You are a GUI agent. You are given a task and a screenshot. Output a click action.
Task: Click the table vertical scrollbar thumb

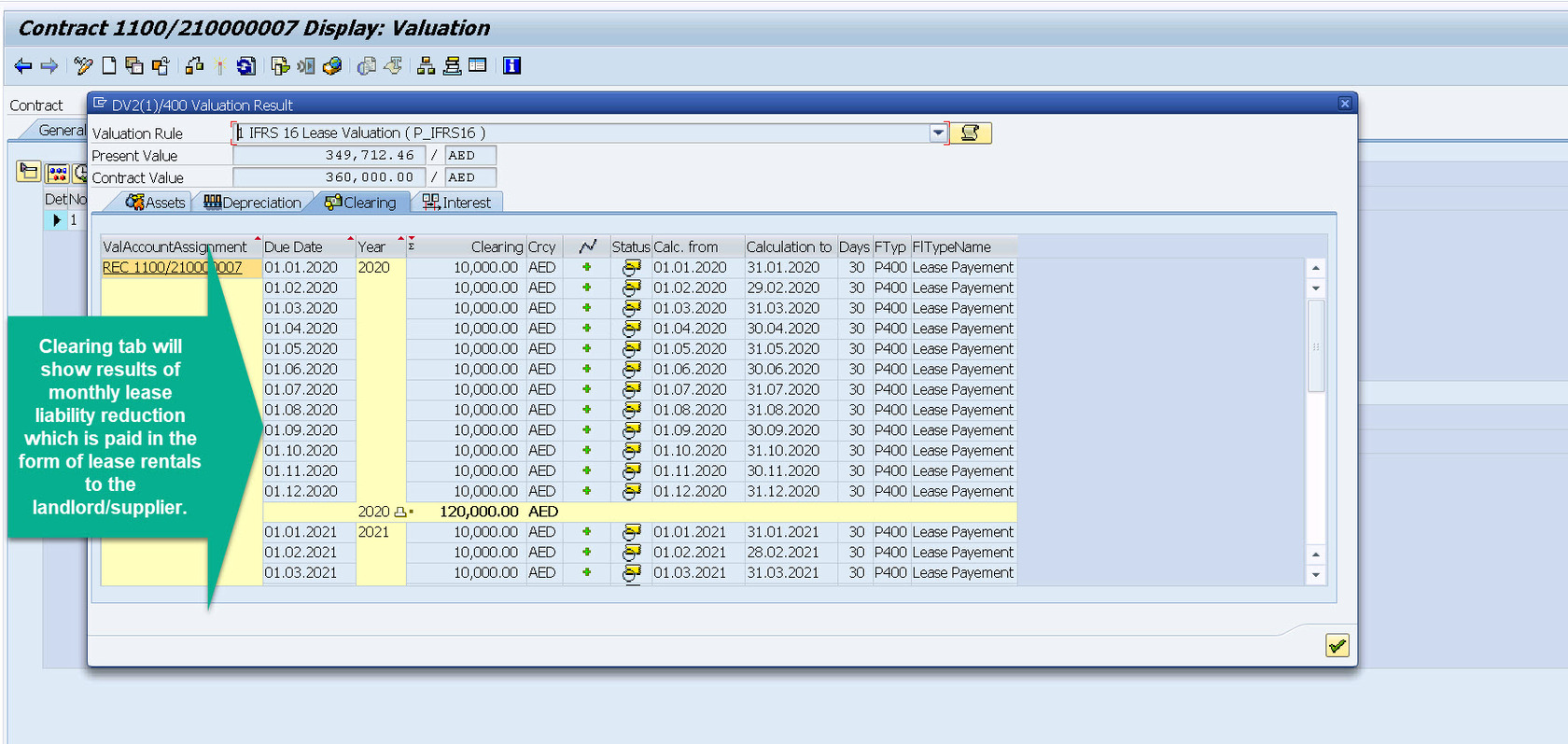tap(1316, 346)
